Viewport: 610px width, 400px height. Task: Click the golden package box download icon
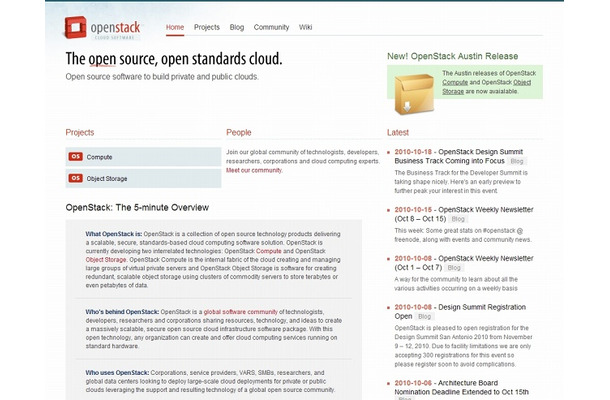(x=414, y=95)
